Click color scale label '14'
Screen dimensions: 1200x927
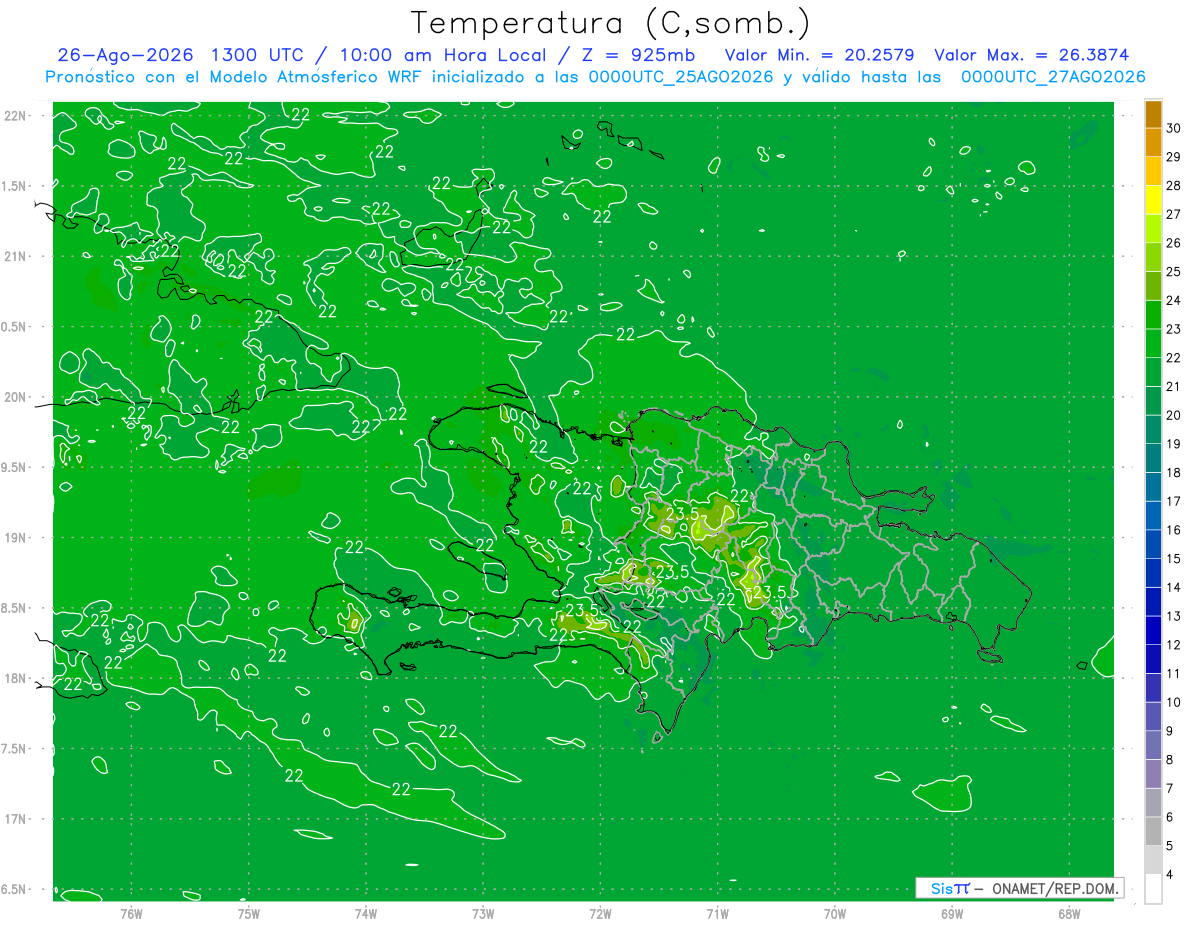tap(1174, 588)
